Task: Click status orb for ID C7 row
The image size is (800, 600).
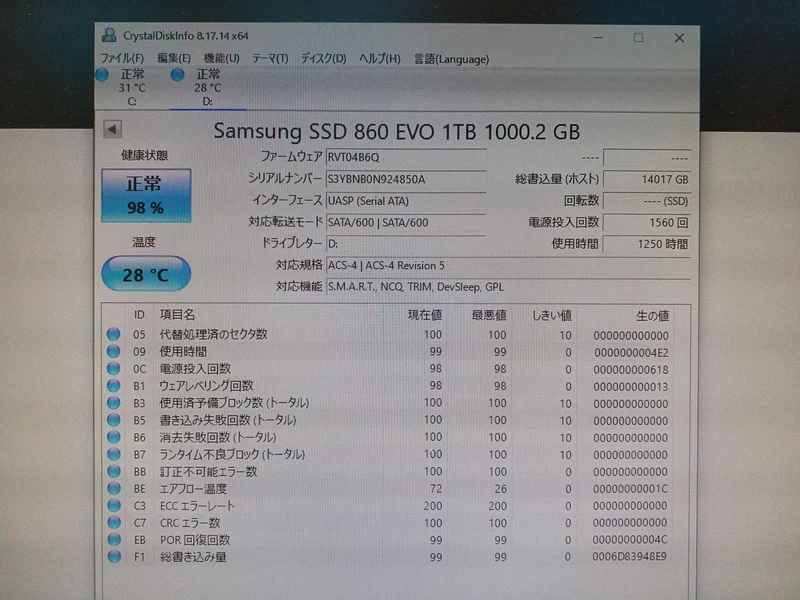Action: [x=113, y=522]
